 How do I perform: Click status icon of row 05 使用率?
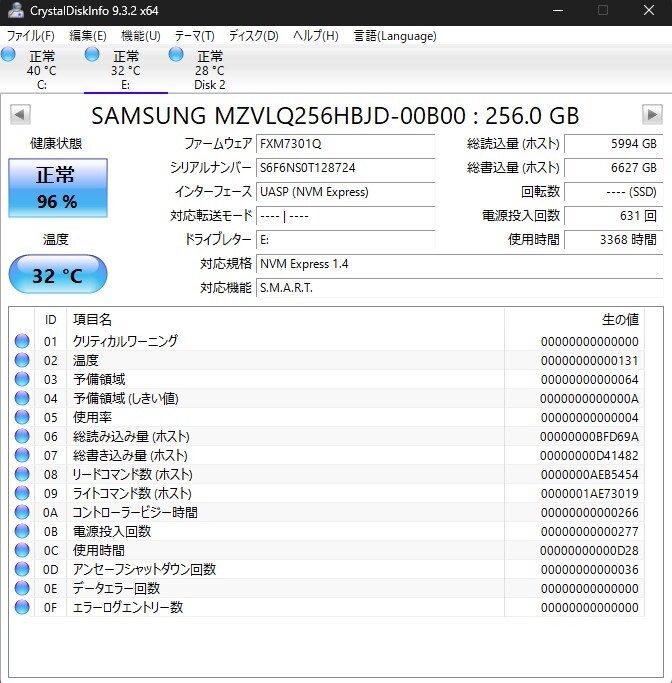(x=22, y=417)
